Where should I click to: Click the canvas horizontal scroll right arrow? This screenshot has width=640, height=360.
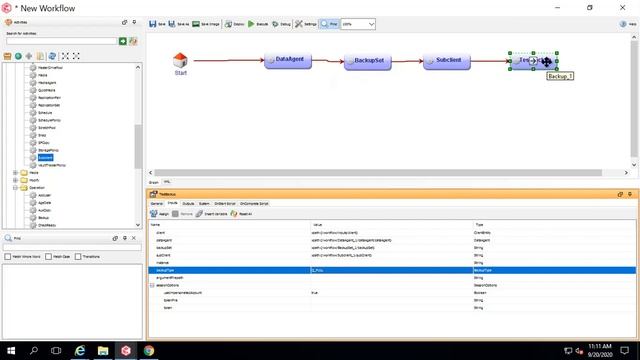pyautogui.click(x=626, y=173)
